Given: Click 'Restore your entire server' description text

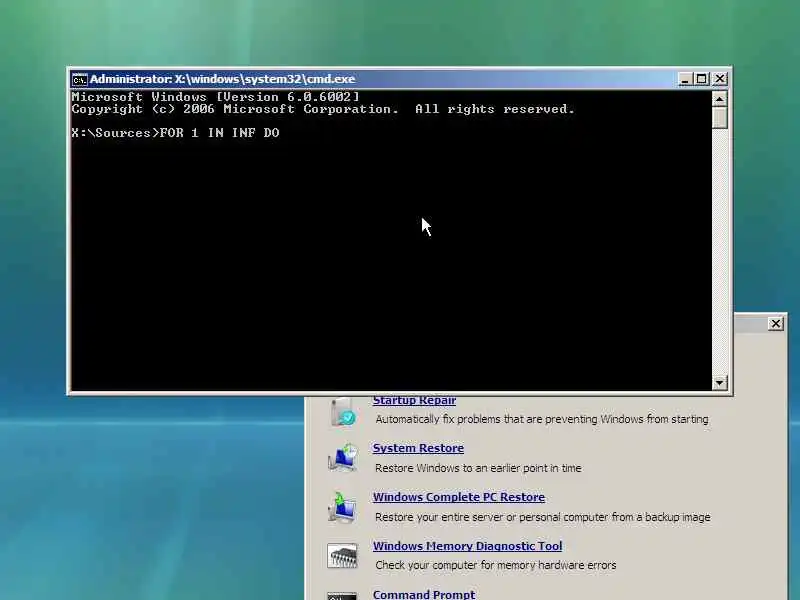Looking at the screenshot, I should 543,517.
